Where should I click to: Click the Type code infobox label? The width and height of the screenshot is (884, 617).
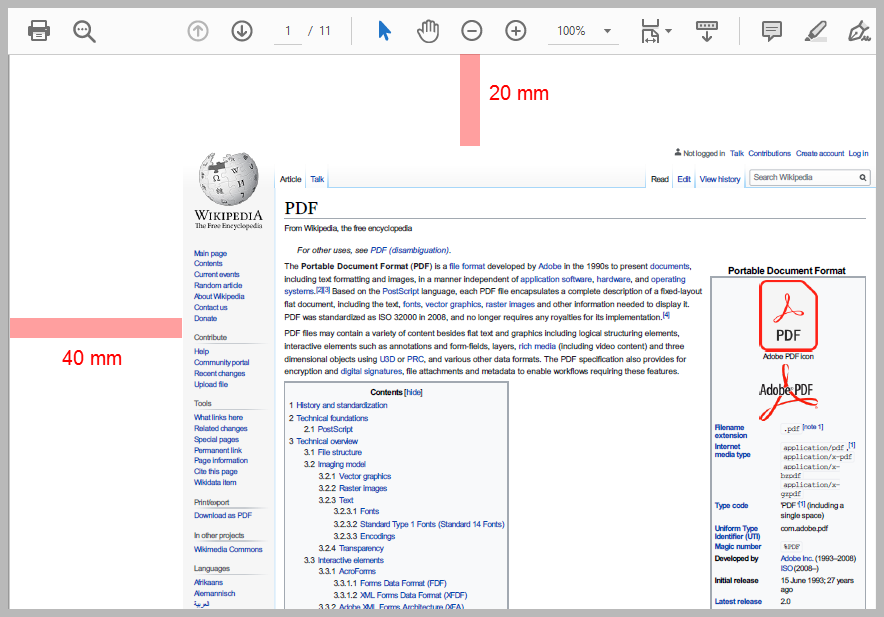[731, 506]
